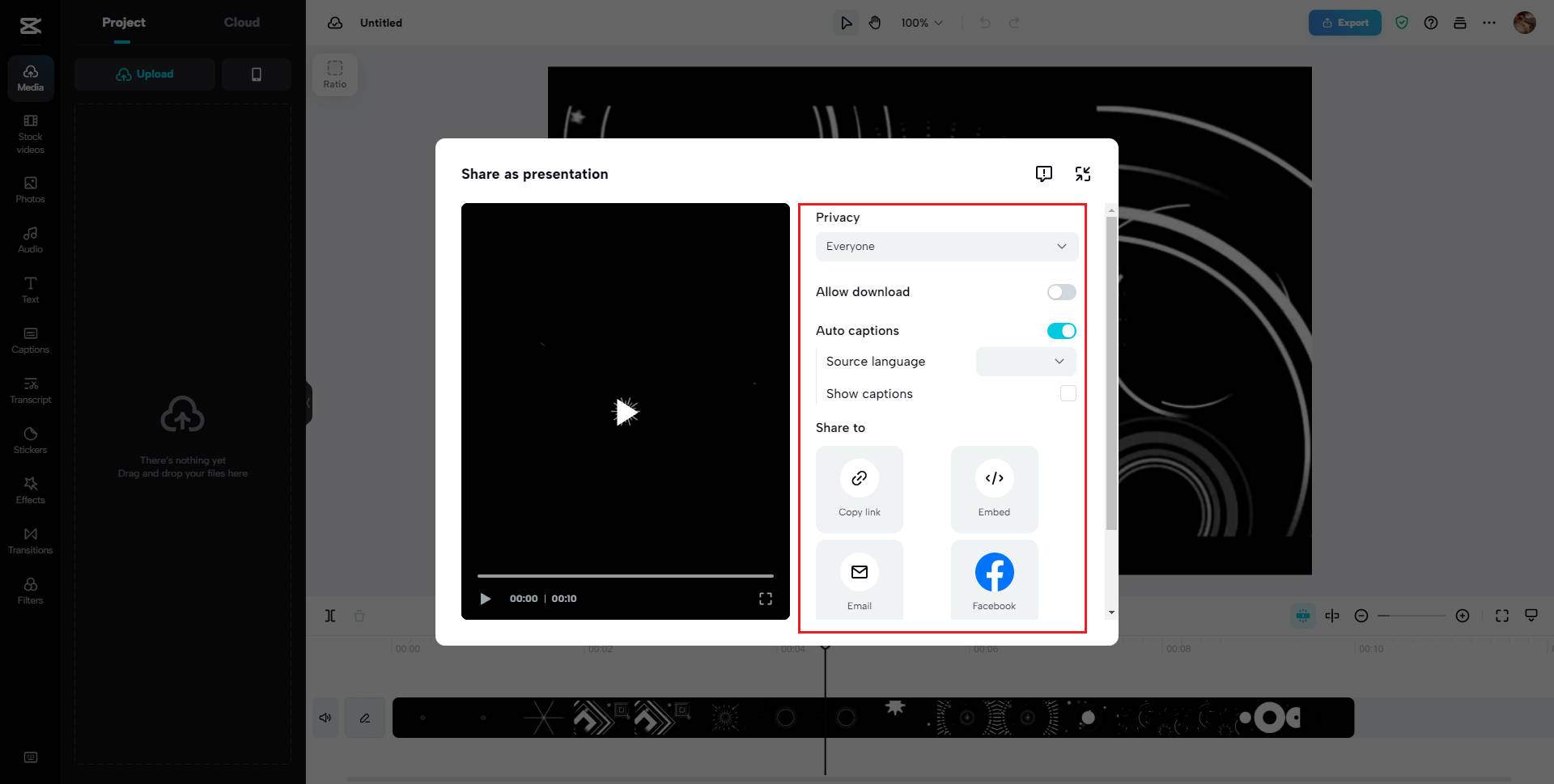Enter fullscreen in the preview player

coord(765,599)
